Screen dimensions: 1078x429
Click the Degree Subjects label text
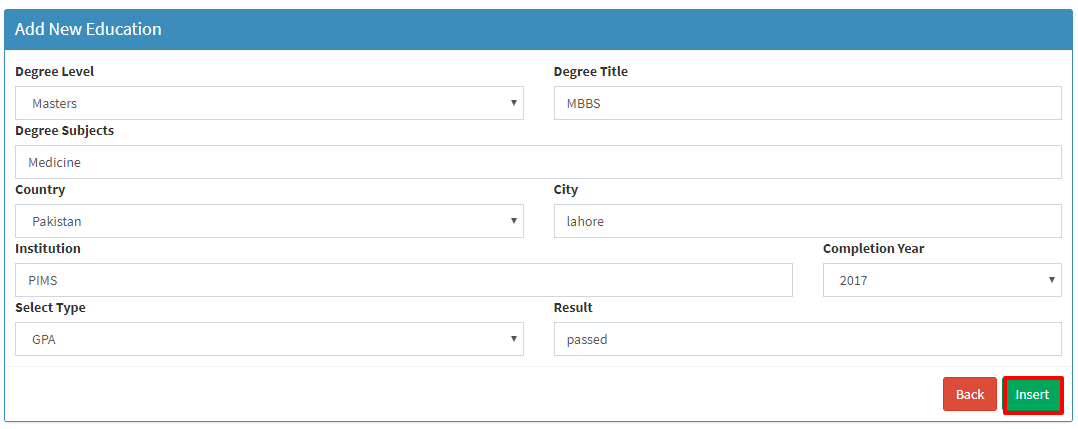coord(65,131)
